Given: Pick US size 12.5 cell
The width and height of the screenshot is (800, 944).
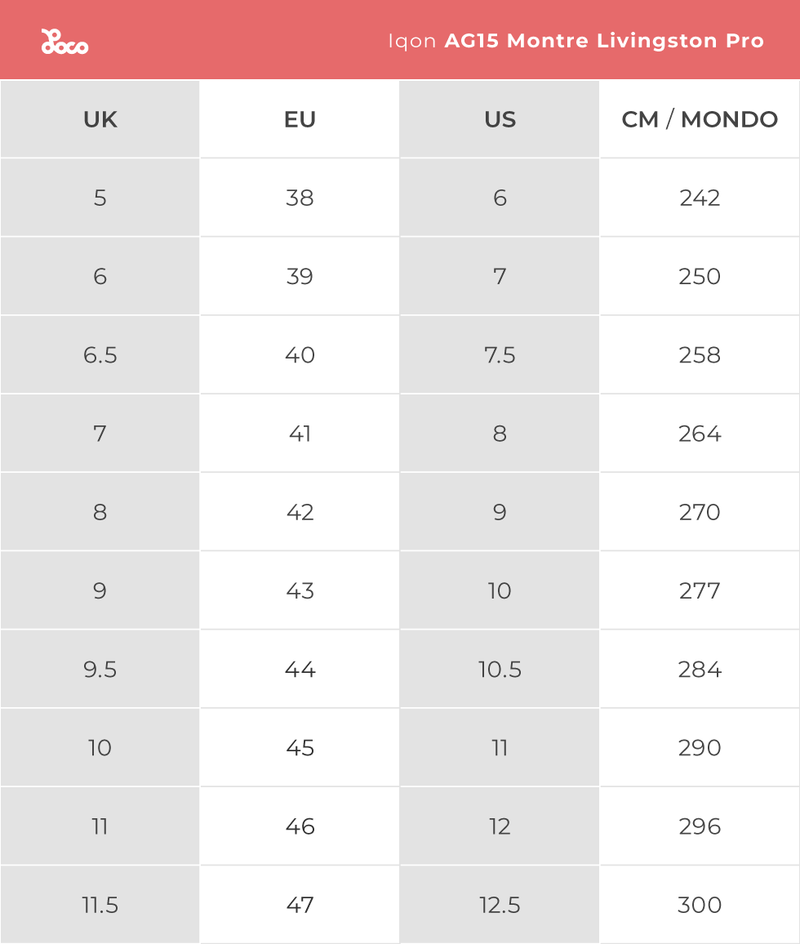Looking at the screenshot, I should tap(500, 905).
